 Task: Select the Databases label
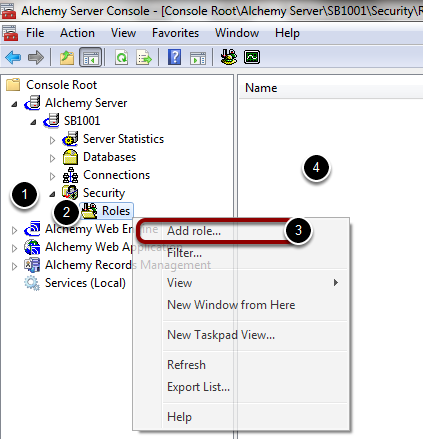click(109, 157)
